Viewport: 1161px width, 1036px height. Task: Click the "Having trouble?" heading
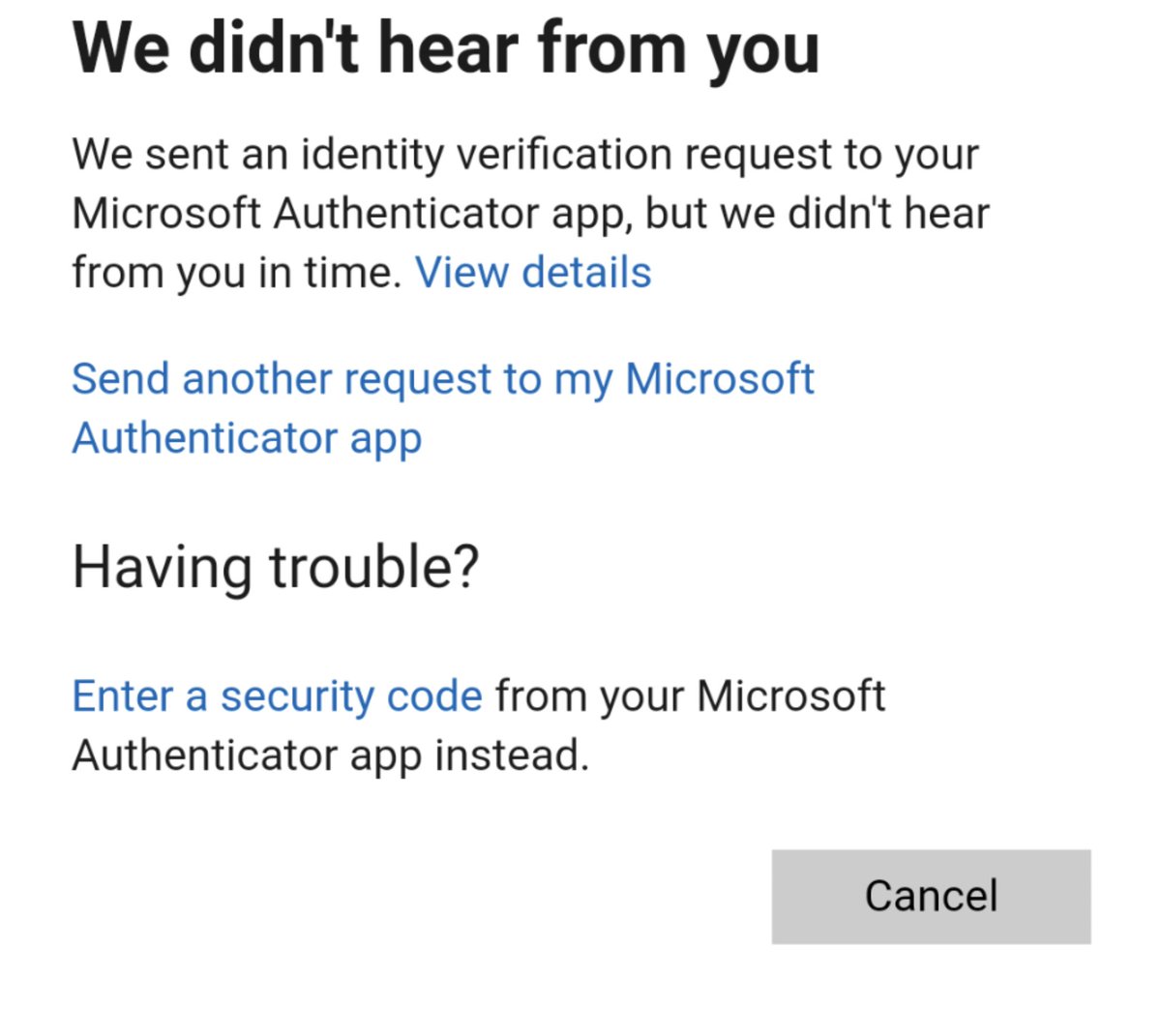click(x=276, y=567)
